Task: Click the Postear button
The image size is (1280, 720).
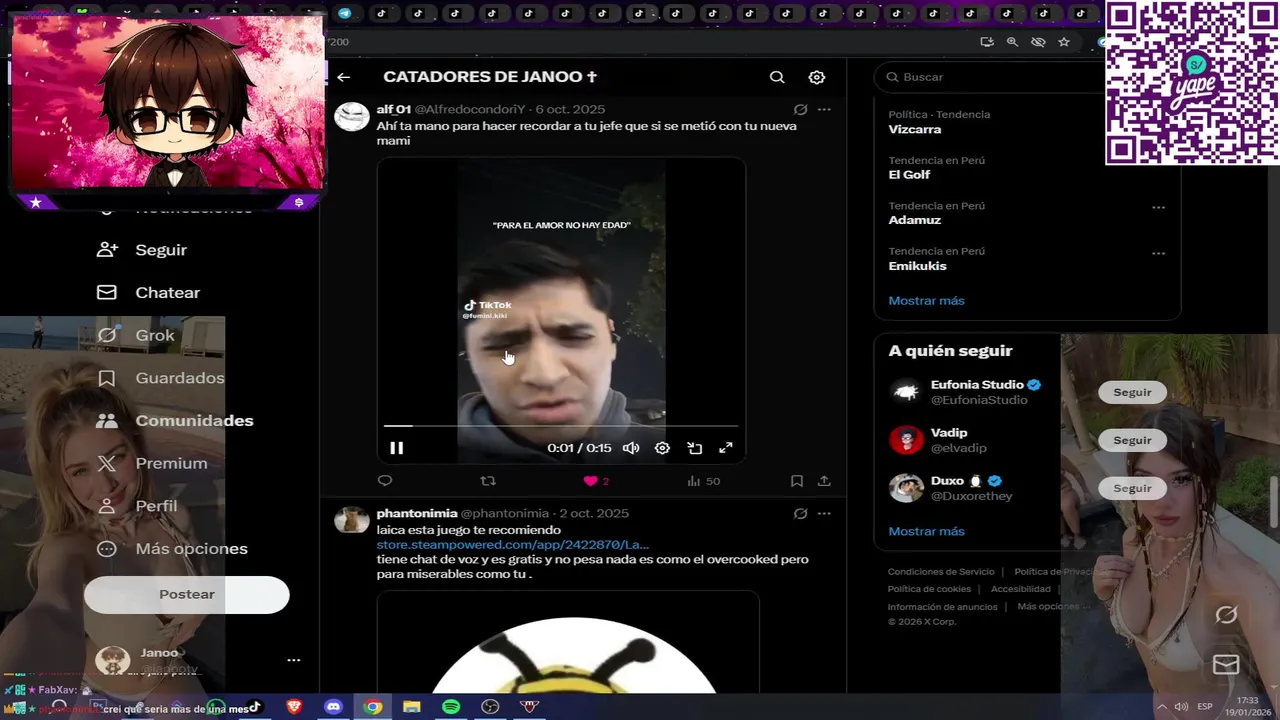Action: [187, 594]
